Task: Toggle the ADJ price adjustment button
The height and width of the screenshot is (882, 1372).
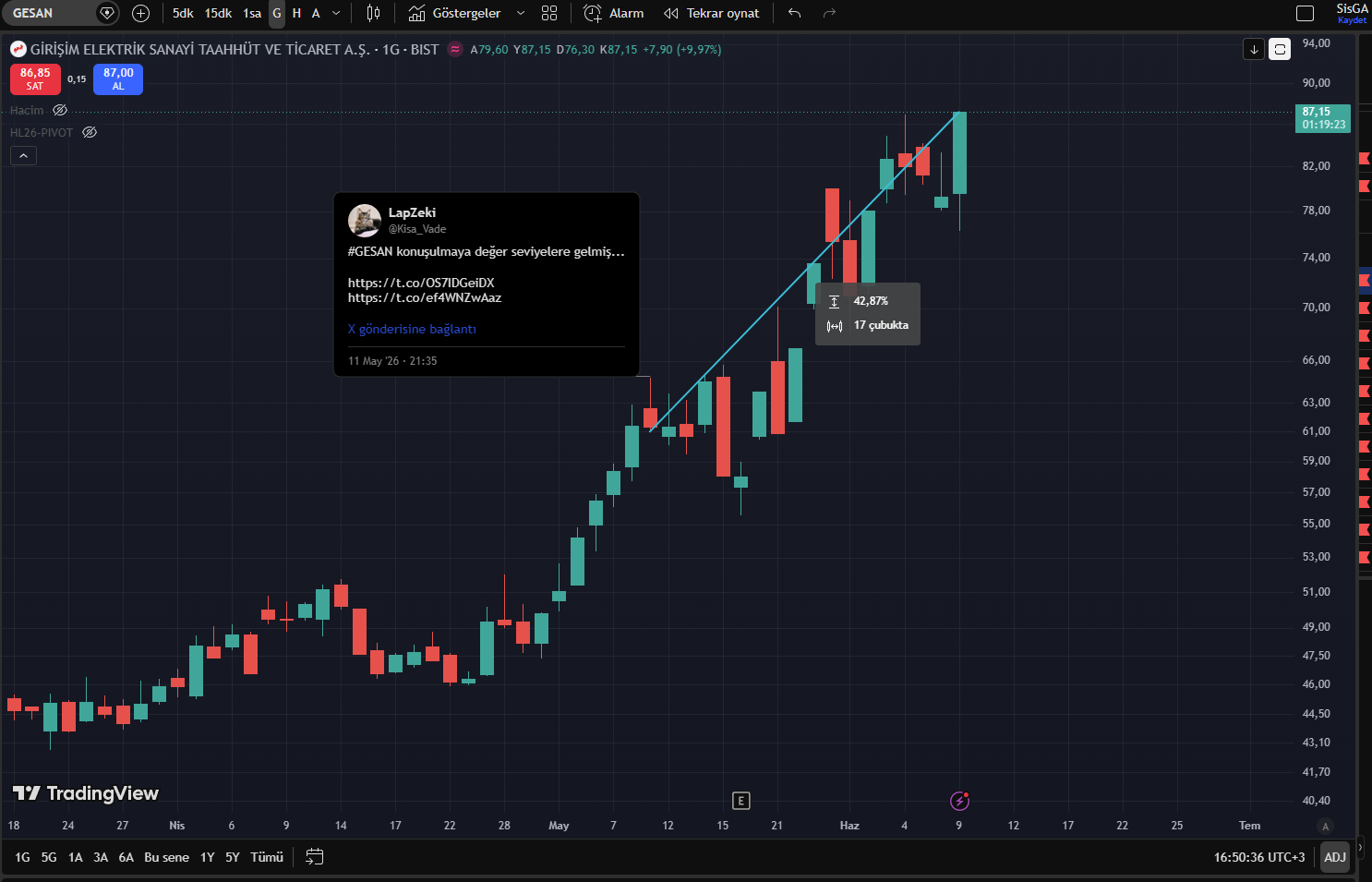Action: (x=1335, y=857)
